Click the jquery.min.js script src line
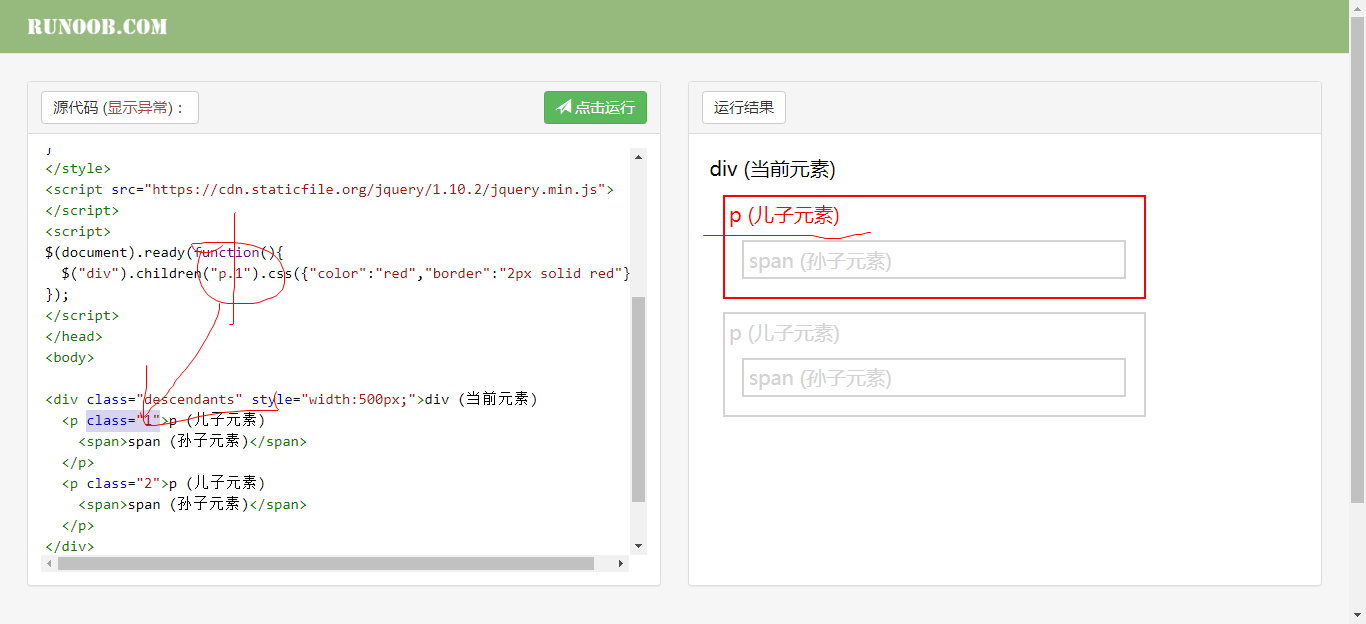 click(x=329, y=189)
